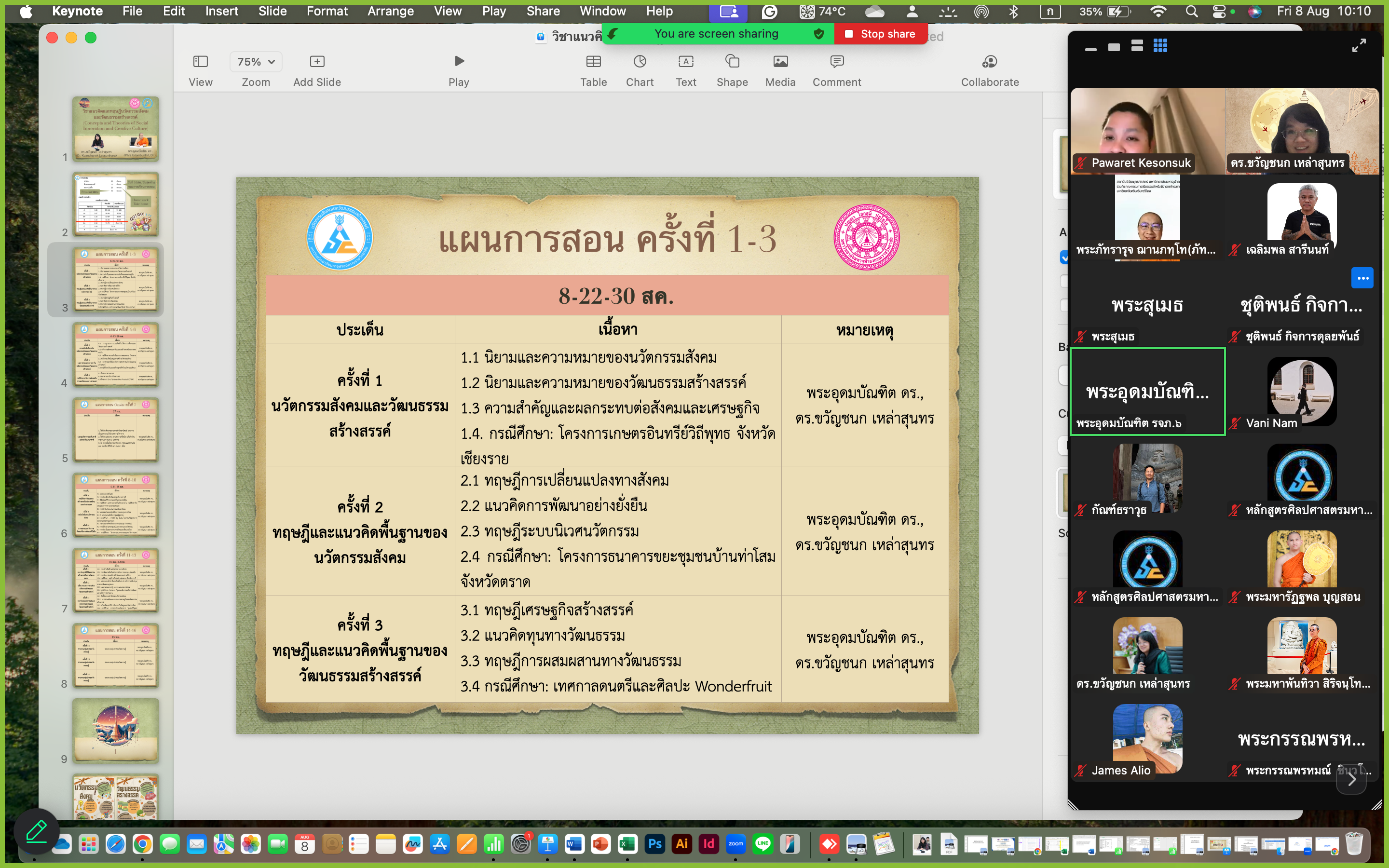1389x868 pixels.
Task: Click Stop share button
Action: 881,34
